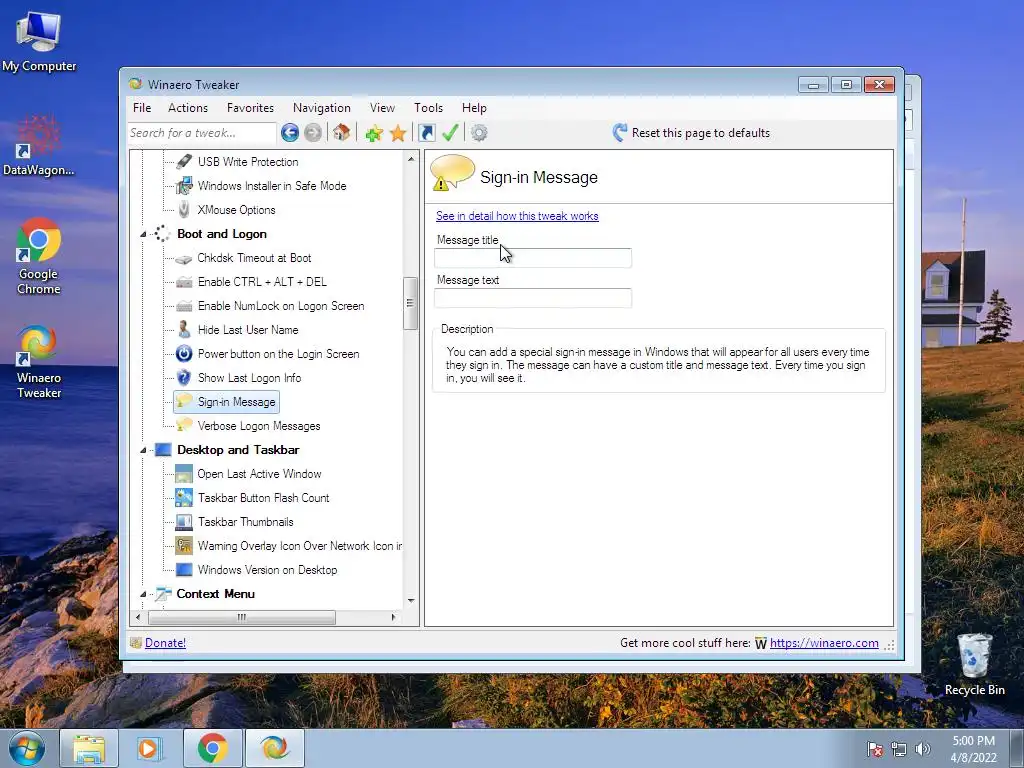
Task: Open the Favorites menu
Action: pos(250,108)
